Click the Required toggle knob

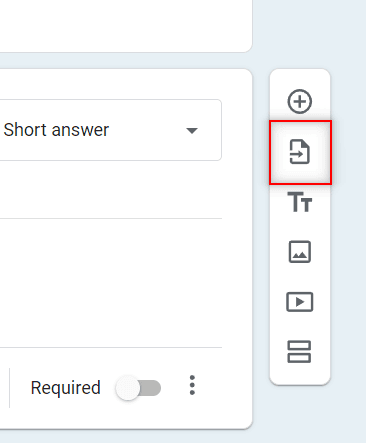click(127, 388)
